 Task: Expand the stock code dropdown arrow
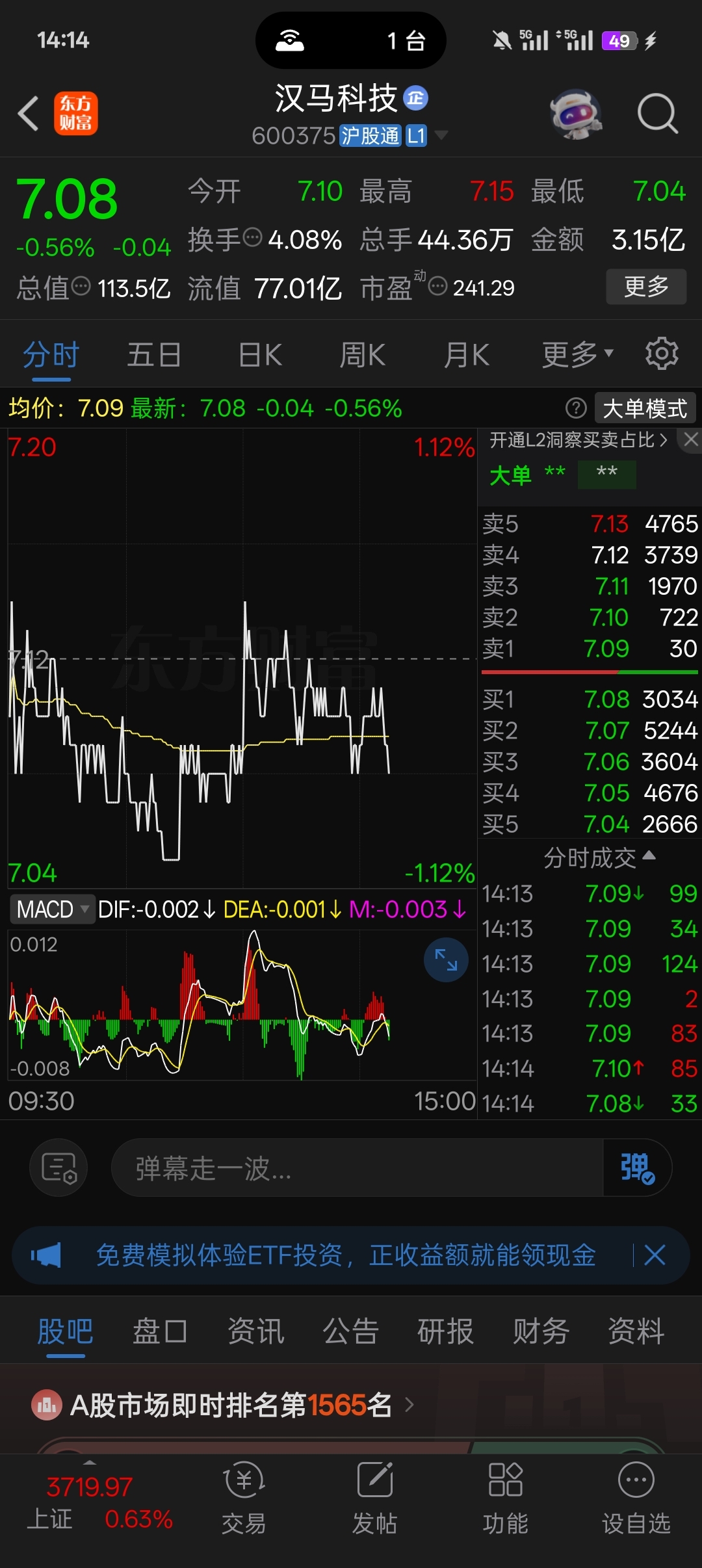(x=441, y=135)
